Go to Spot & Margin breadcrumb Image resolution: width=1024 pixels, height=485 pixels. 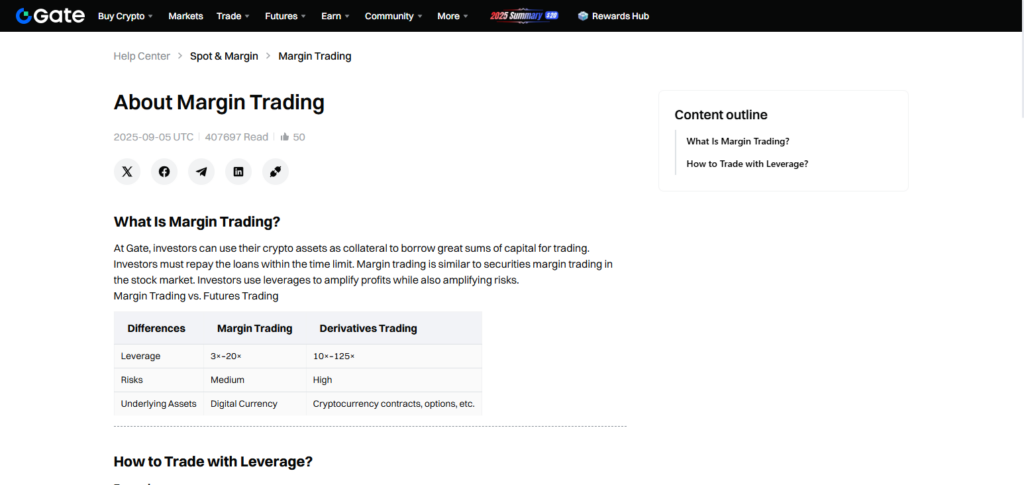[224, 56]
